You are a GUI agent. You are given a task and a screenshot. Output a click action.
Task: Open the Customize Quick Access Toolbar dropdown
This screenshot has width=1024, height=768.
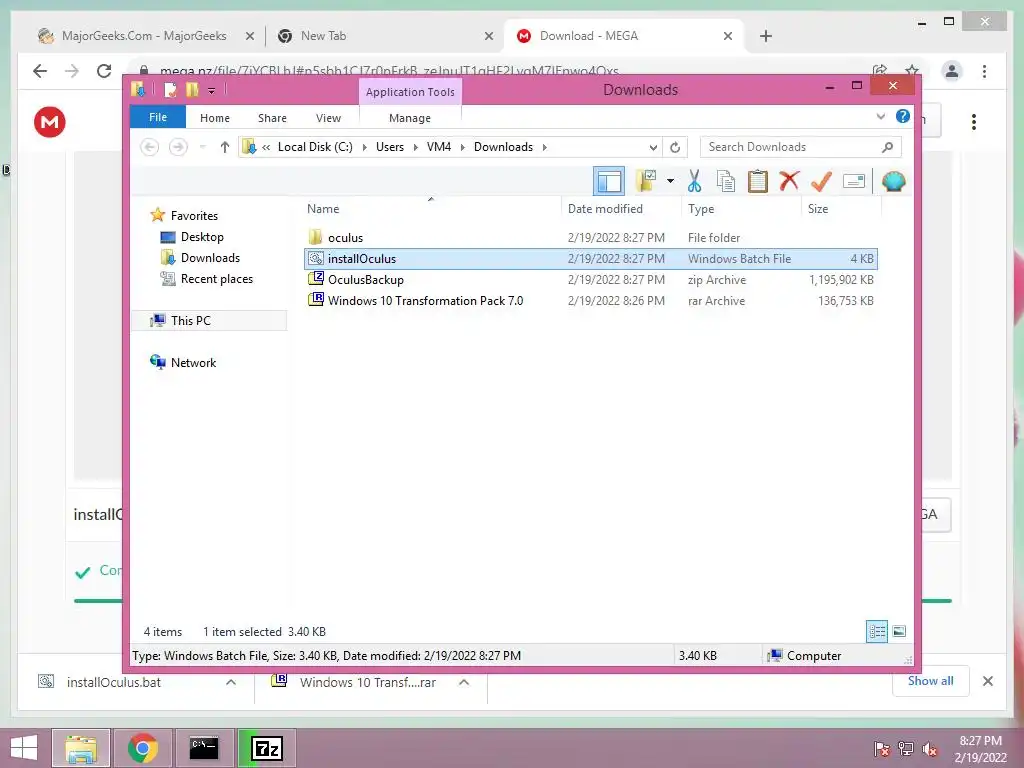pos(211,91)
